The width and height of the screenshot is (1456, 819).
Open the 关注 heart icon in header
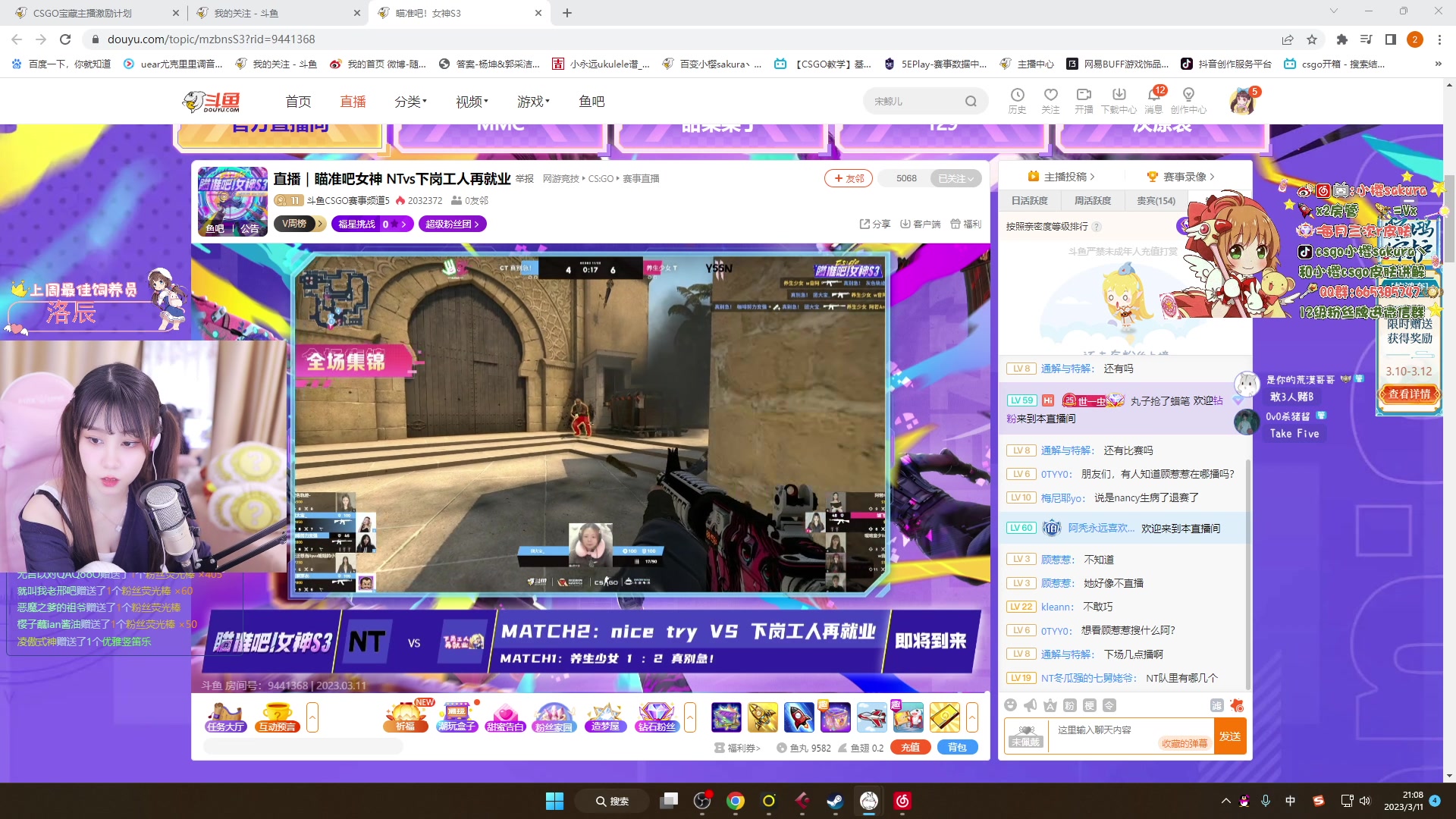pos(1050,100)
